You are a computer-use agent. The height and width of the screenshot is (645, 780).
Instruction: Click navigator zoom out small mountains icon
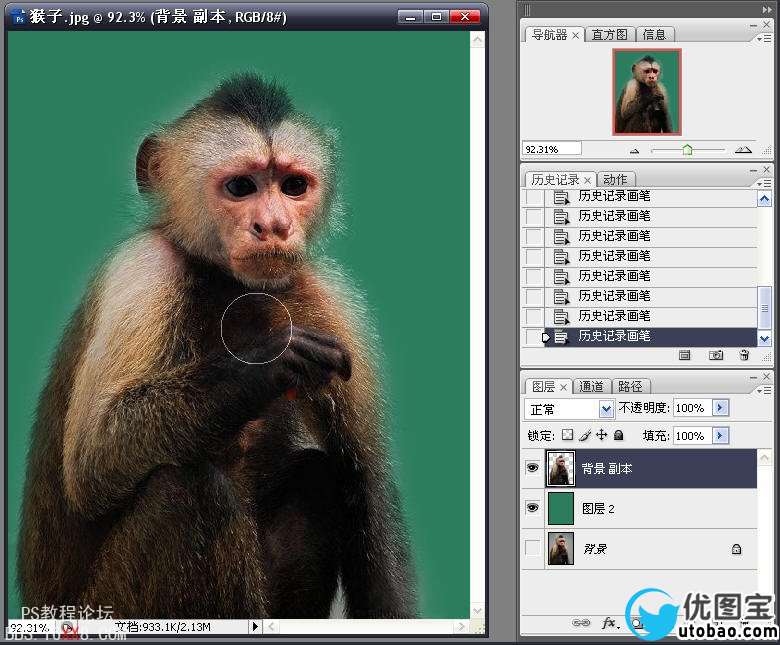(x=634, y=150)
